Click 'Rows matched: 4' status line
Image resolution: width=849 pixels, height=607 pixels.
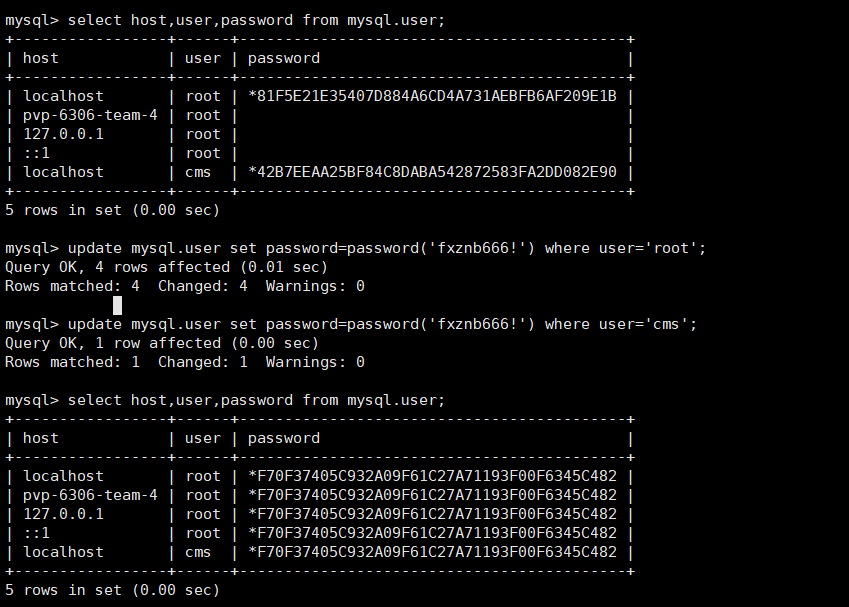click(x=185, y=286)
